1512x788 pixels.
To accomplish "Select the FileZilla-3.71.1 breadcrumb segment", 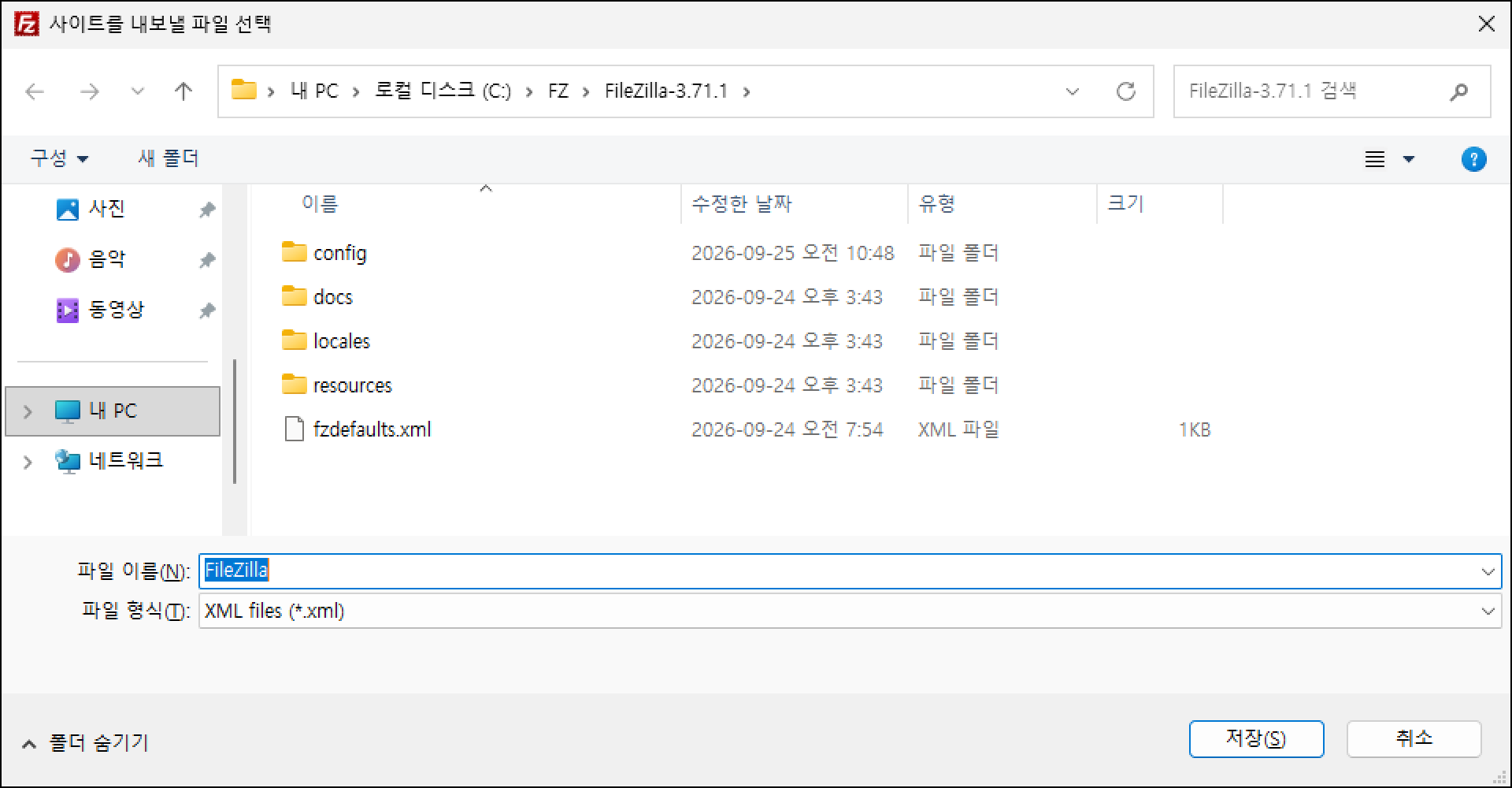I will point(666,91).
